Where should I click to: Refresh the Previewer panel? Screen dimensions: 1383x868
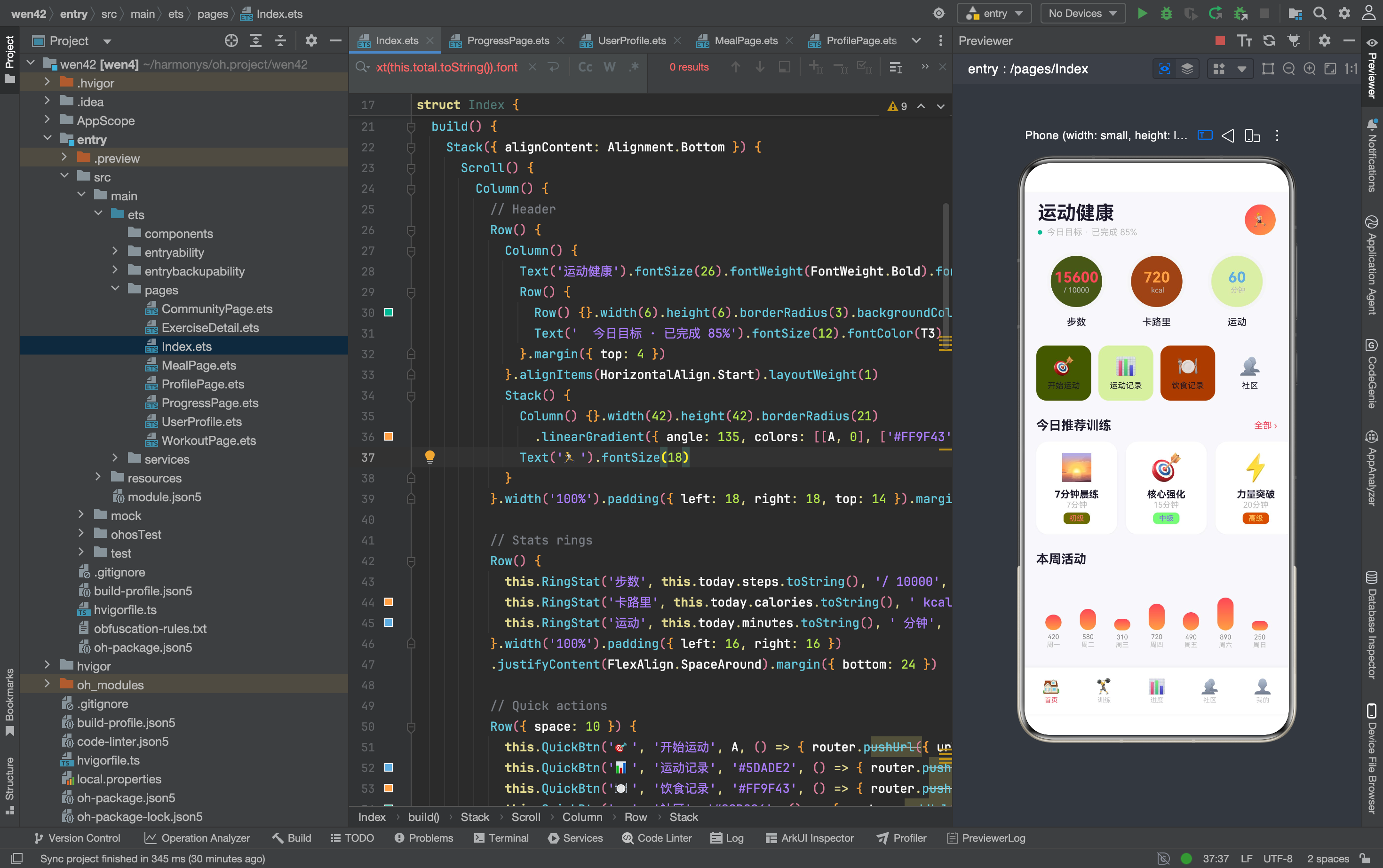point(1269,40)
